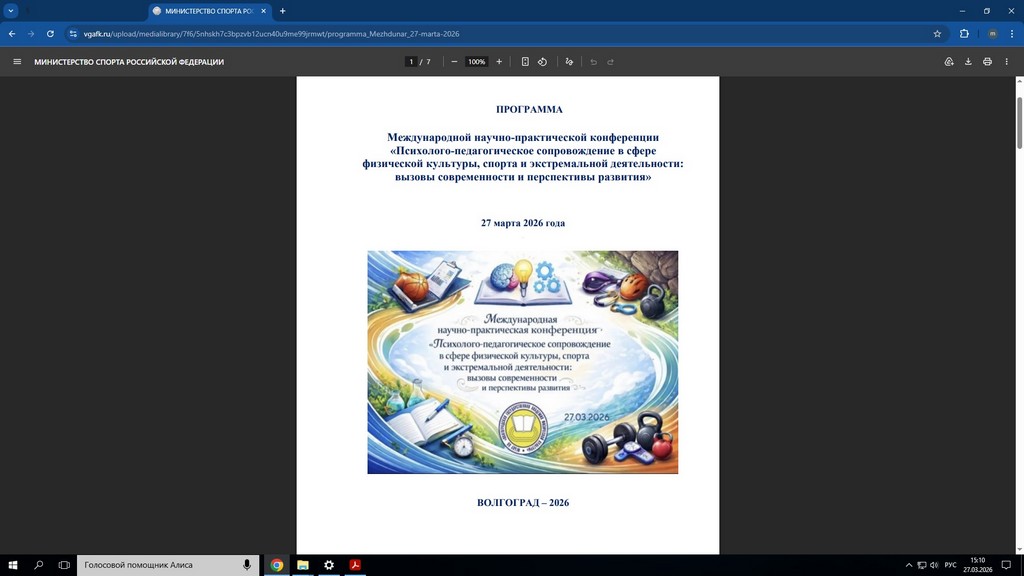Screen dimensions: 1024x576
Task: Print the PDF document
Action: pos(987,62)
